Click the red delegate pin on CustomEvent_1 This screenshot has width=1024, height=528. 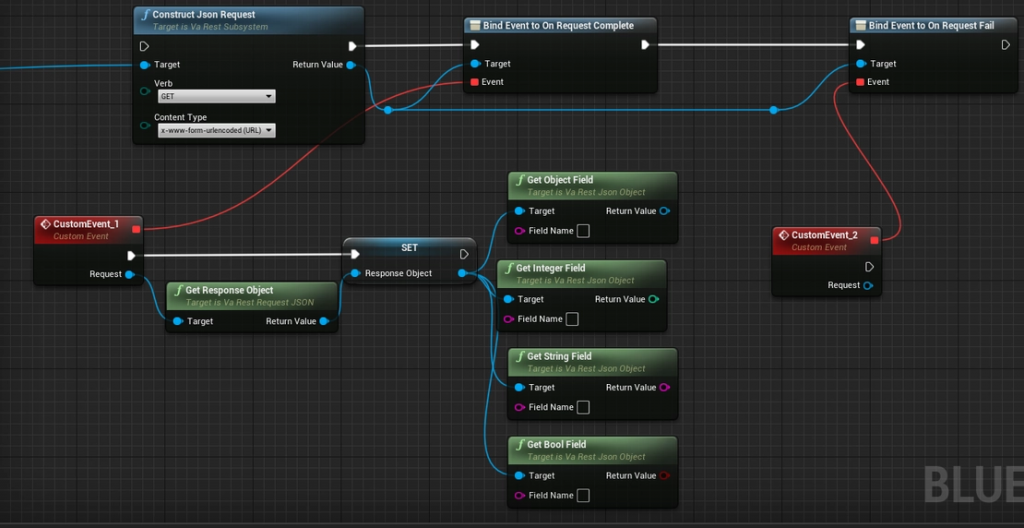tap(136, 229)
